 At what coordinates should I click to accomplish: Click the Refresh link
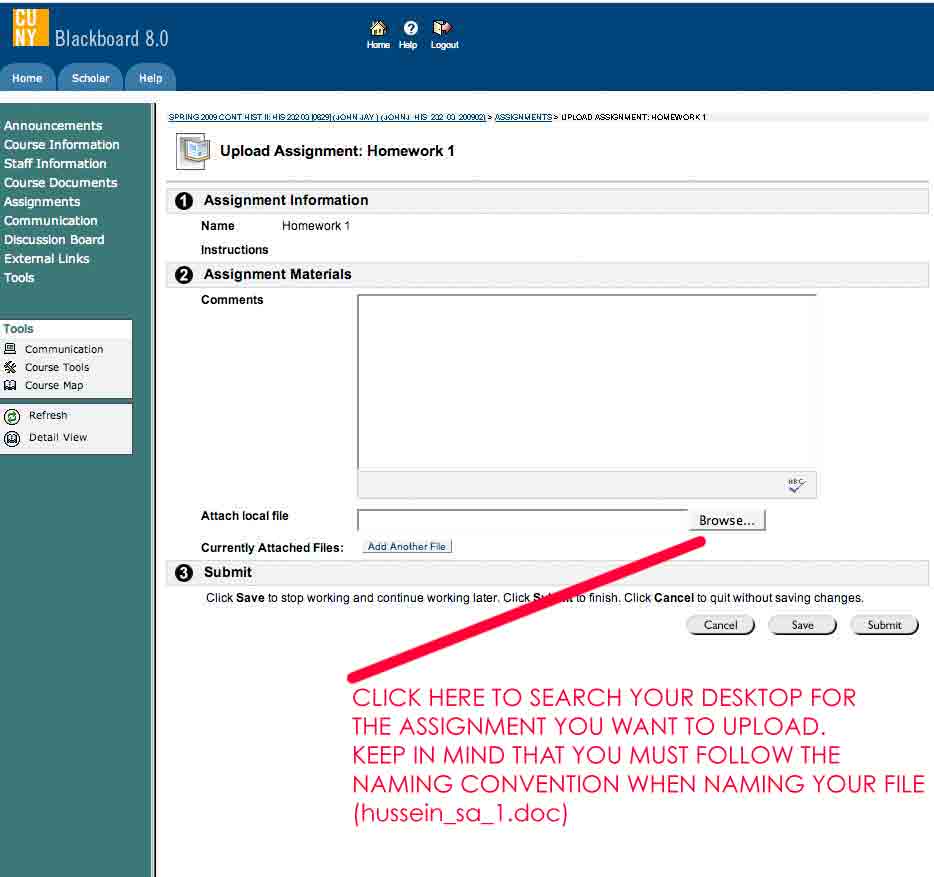click(48, 415)
